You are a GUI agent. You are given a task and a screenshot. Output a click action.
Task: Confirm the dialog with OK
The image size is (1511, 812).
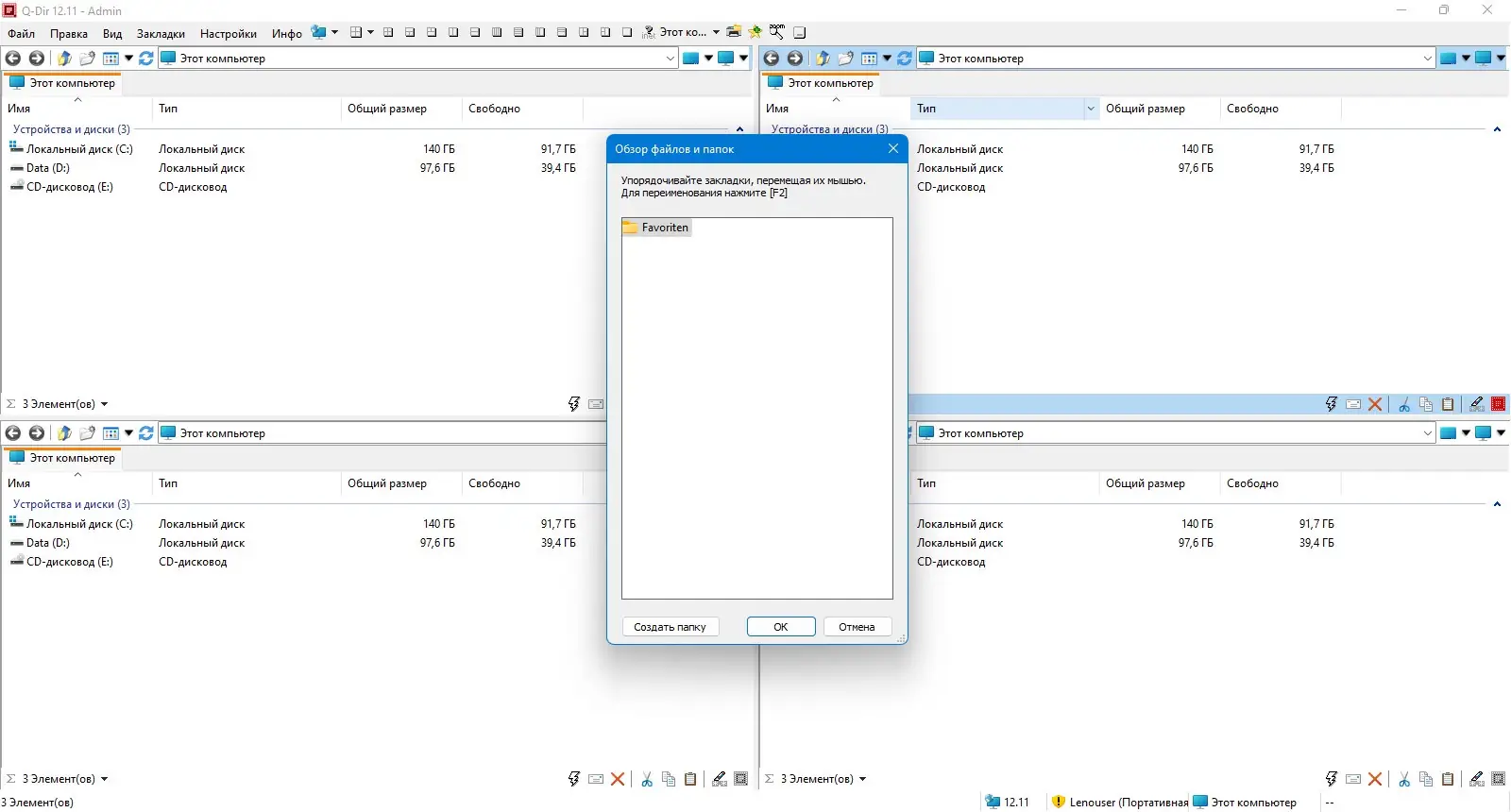pos(781,627)
